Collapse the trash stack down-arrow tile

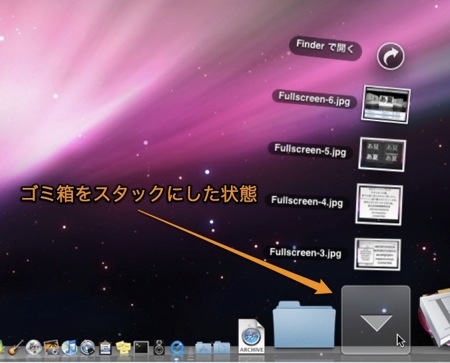376,319
